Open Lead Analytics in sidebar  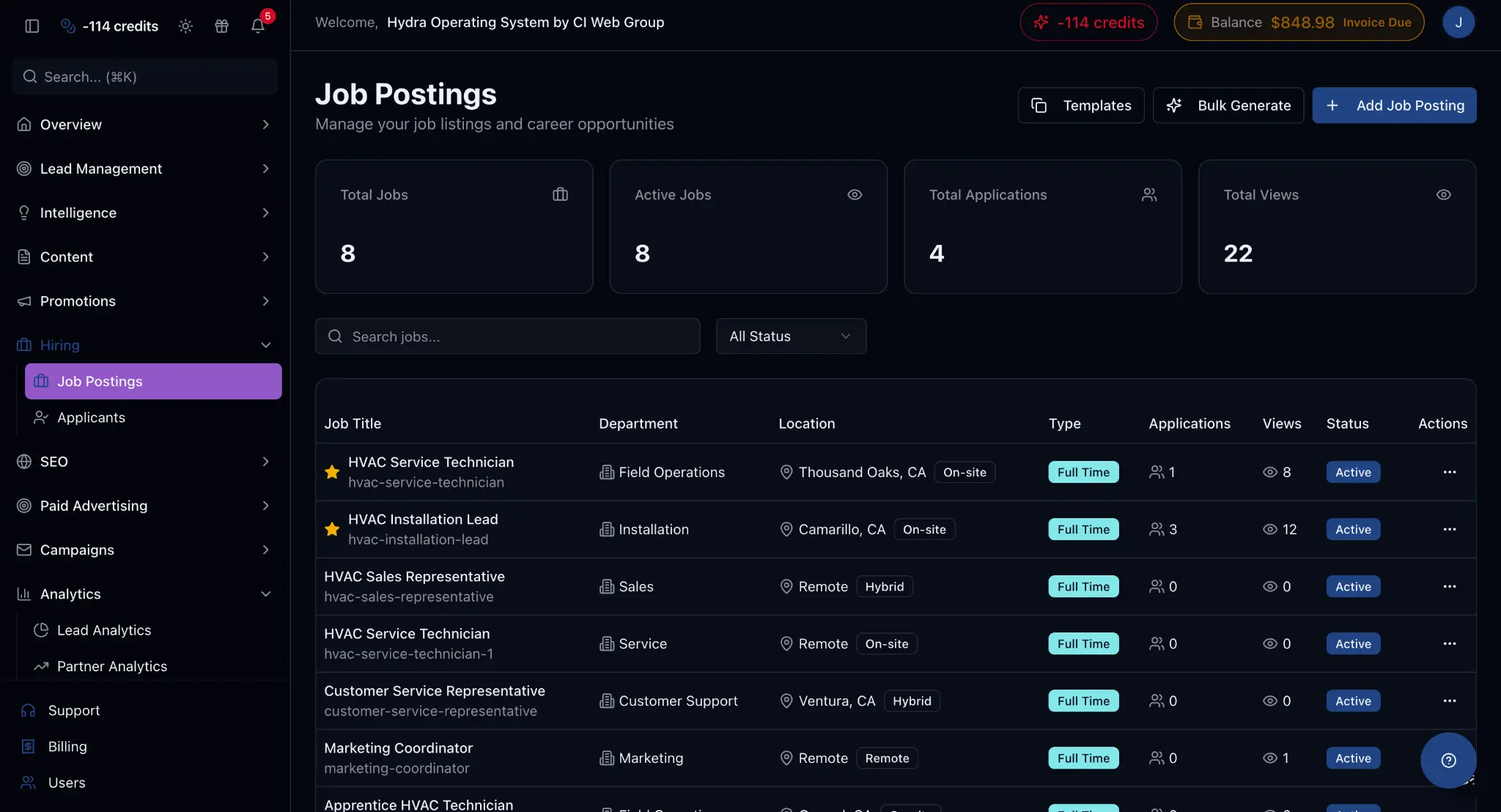click(x=153, y=630)
